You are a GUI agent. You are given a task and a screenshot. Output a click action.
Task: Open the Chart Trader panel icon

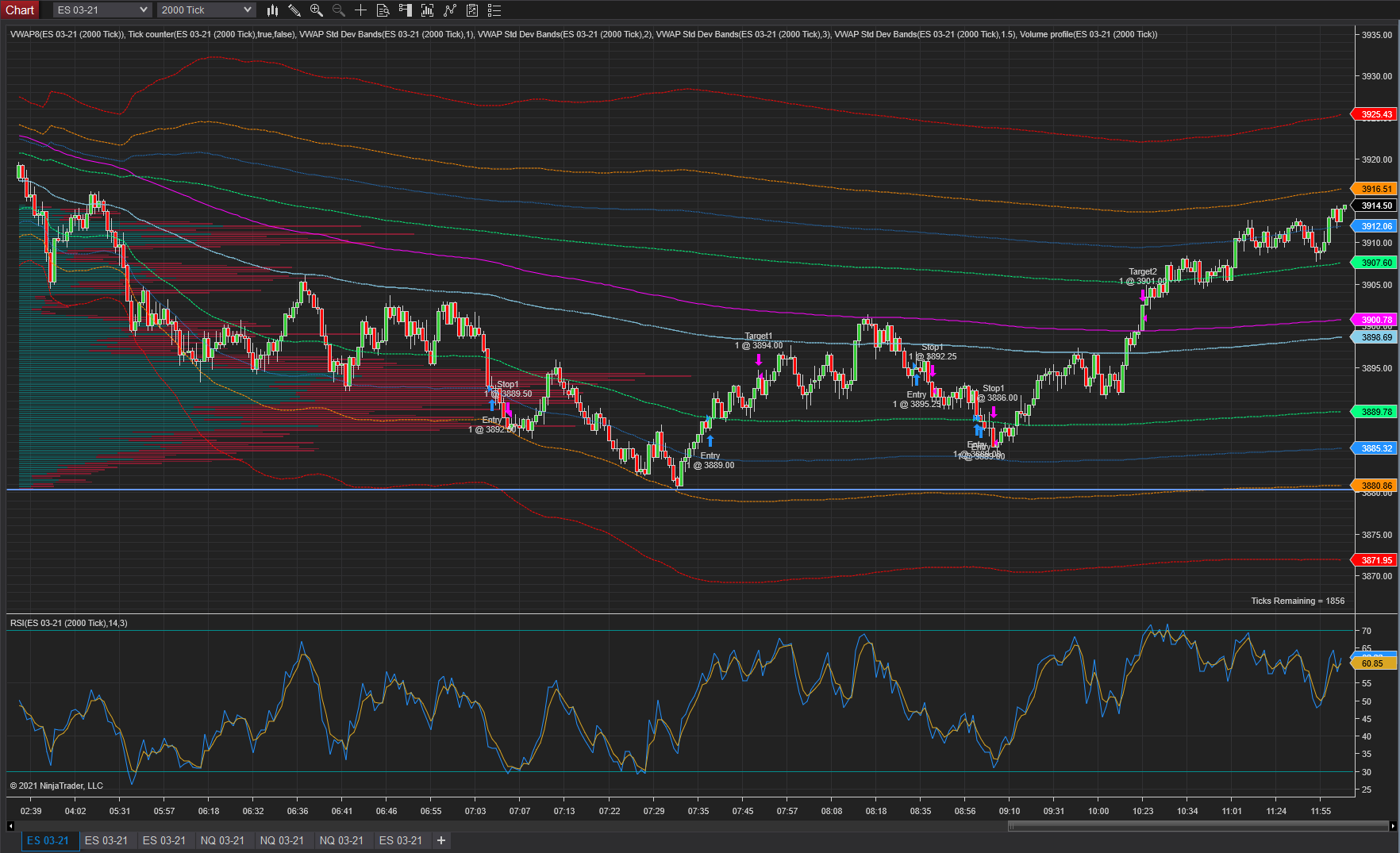(x=406, y=10)
